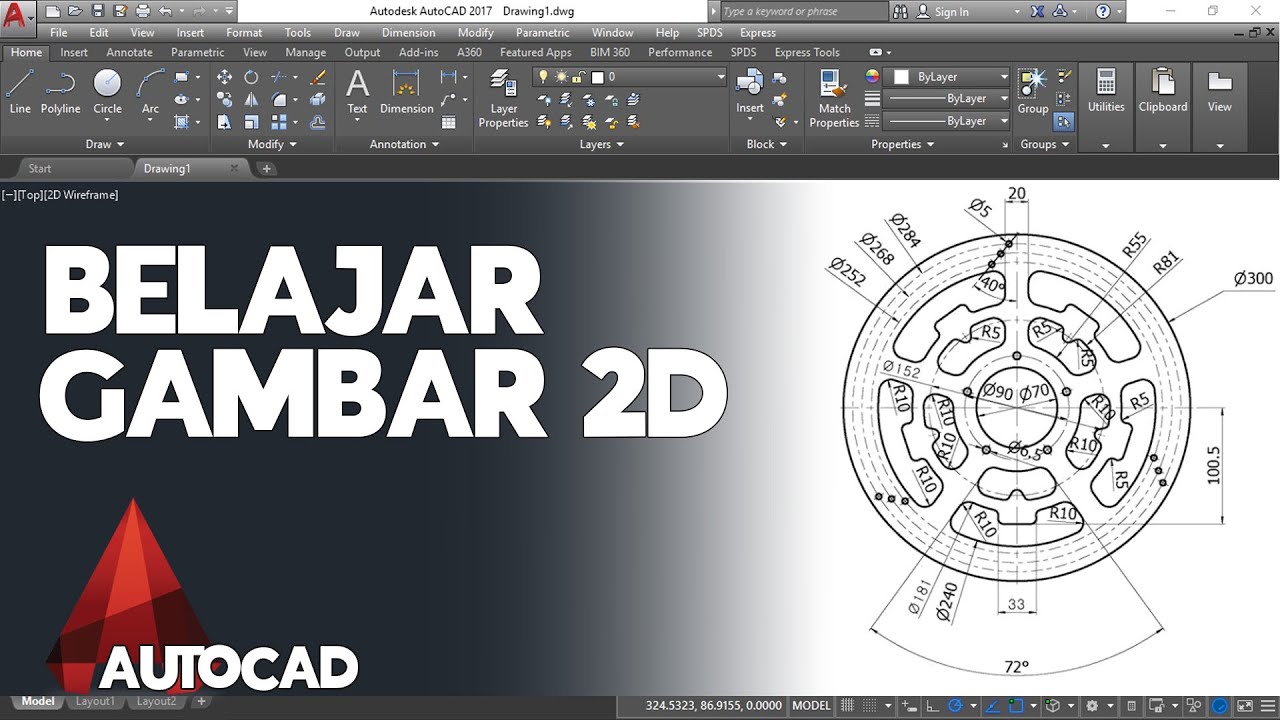This screenshot has height=720, width=1280.
Task: Open the application menu dropdown arrow
Action: click(33, 17)
